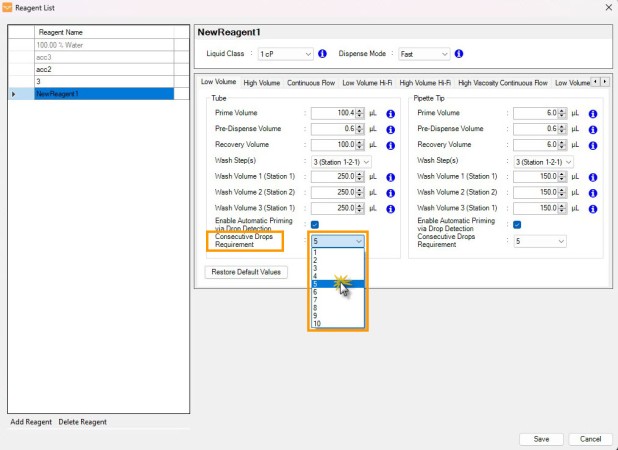Viewport: 618px width, 450px height.
Task: Open the Continuous Flow tab
Action: coord(311,83)
